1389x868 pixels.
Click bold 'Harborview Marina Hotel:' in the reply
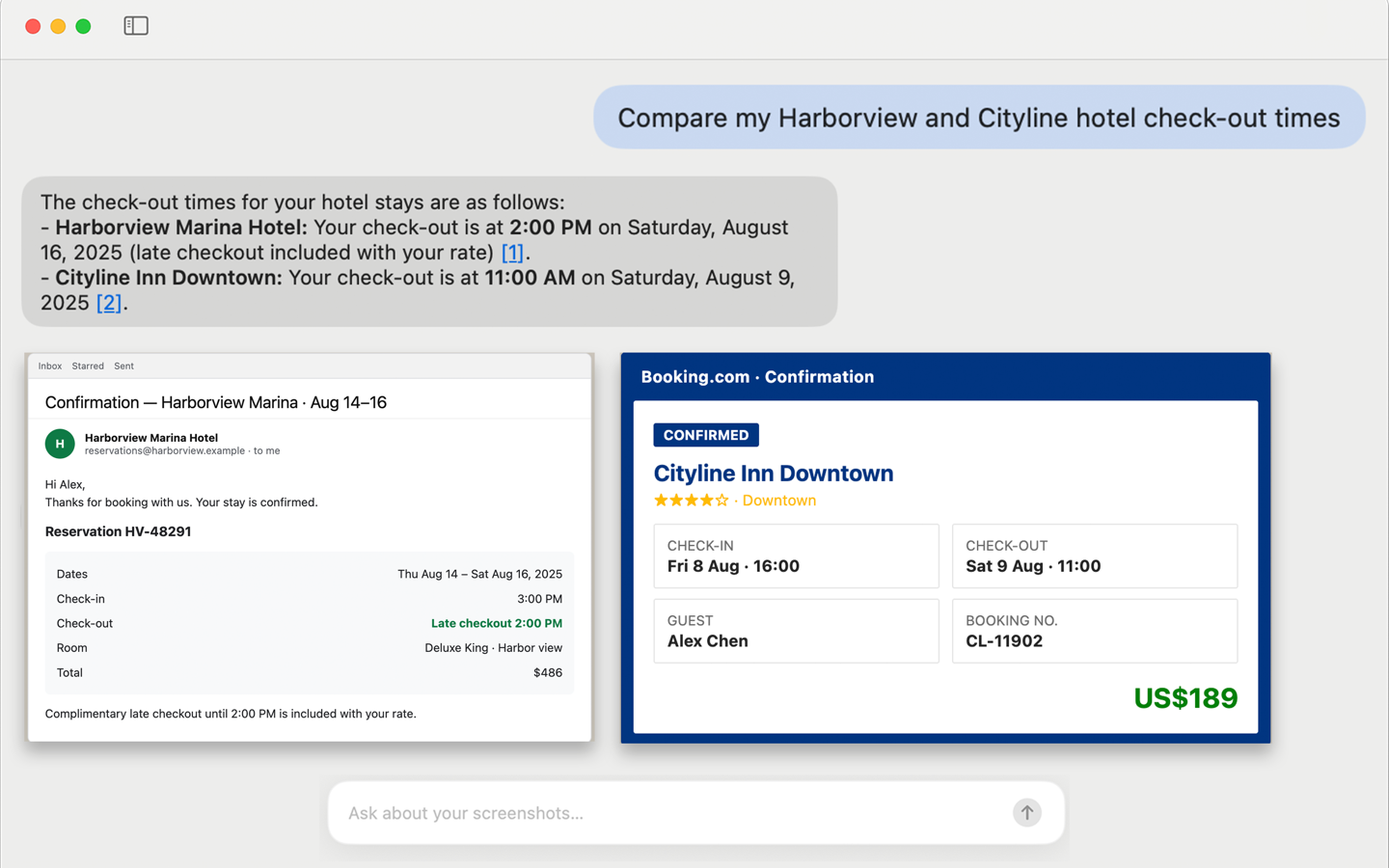point(181,228)
